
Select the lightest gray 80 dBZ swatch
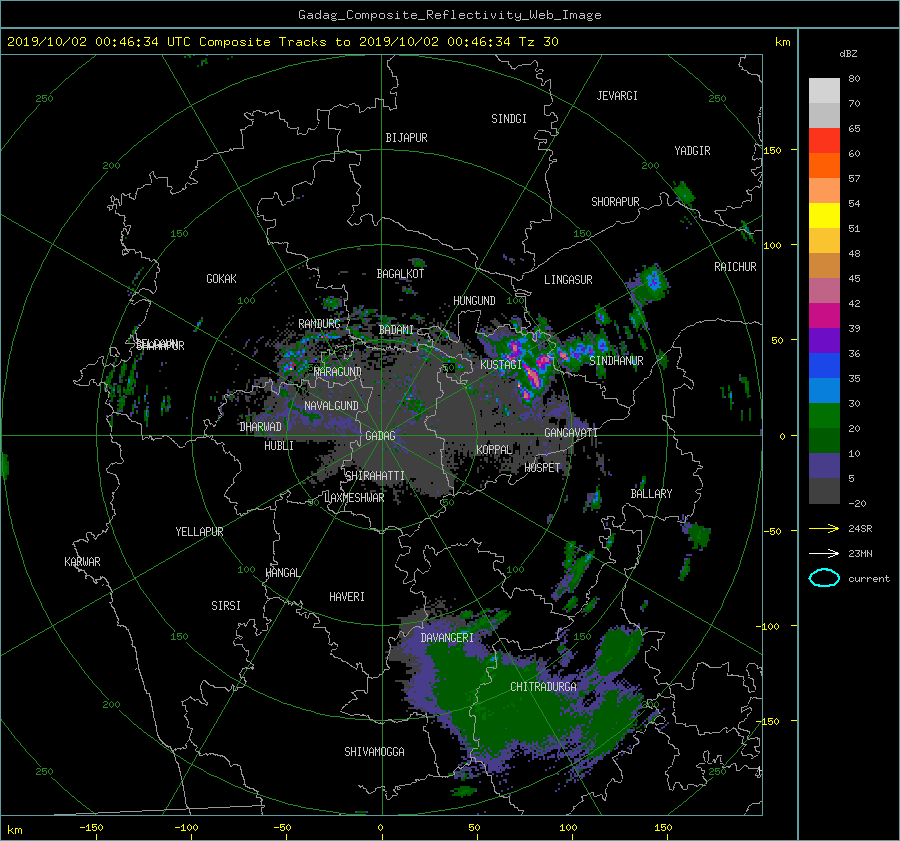[x=824, y=91]
